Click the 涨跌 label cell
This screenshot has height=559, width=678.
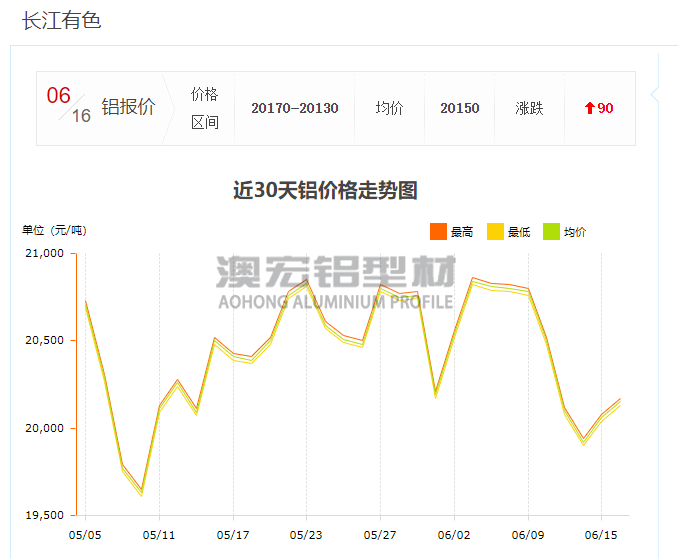[x=529, y=108]
